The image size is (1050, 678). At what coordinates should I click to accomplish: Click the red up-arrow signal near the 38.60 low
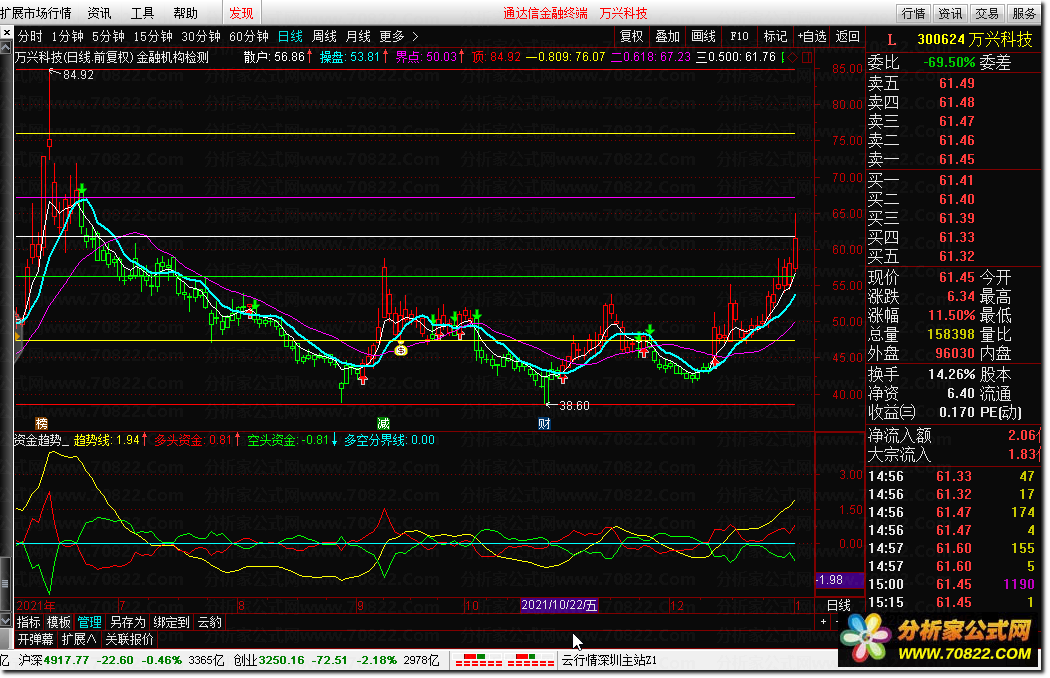(562, 379)
